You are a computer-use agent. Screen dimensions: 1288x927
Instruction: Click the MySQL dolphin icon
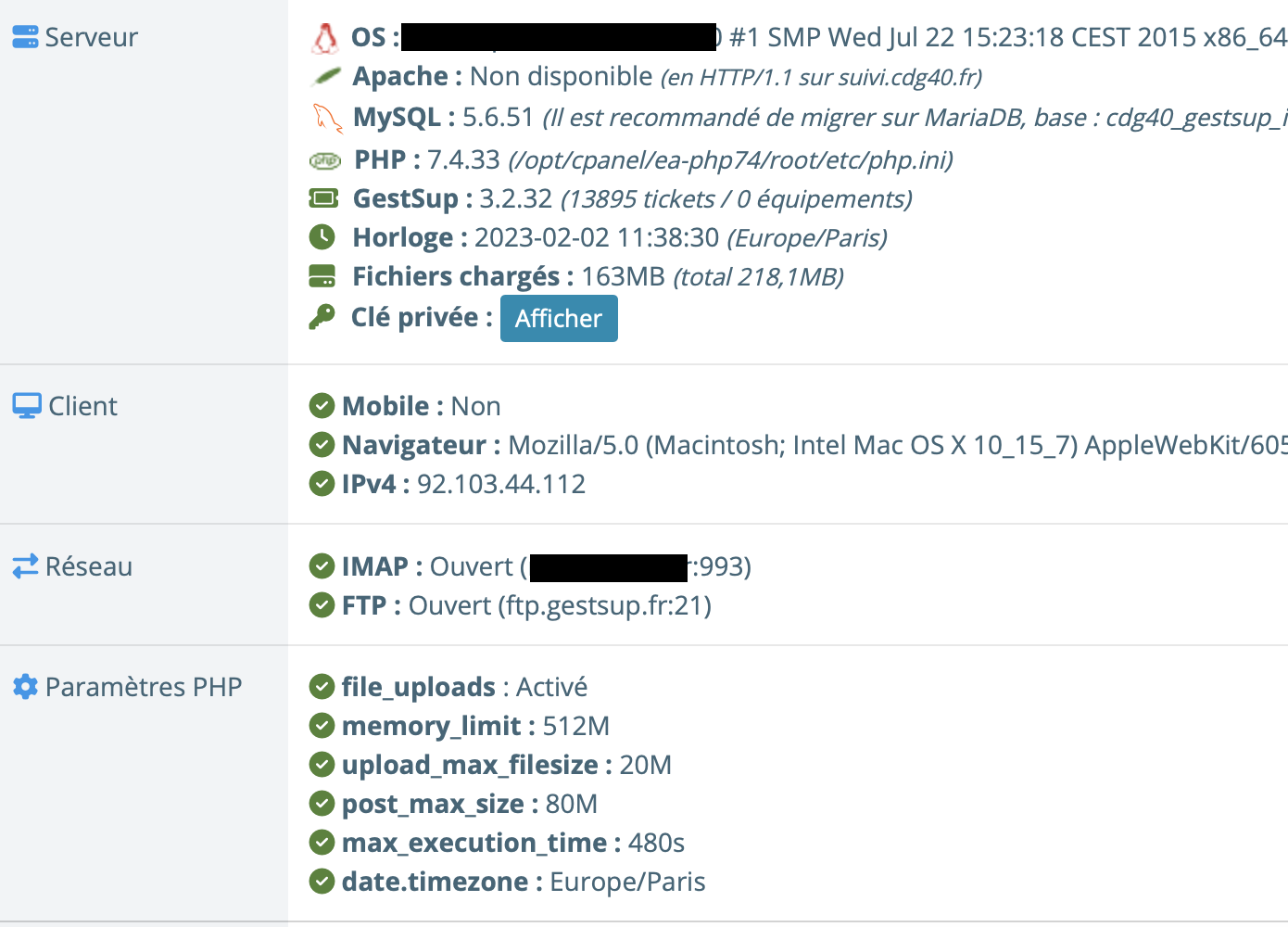click(x=326, y=118)
